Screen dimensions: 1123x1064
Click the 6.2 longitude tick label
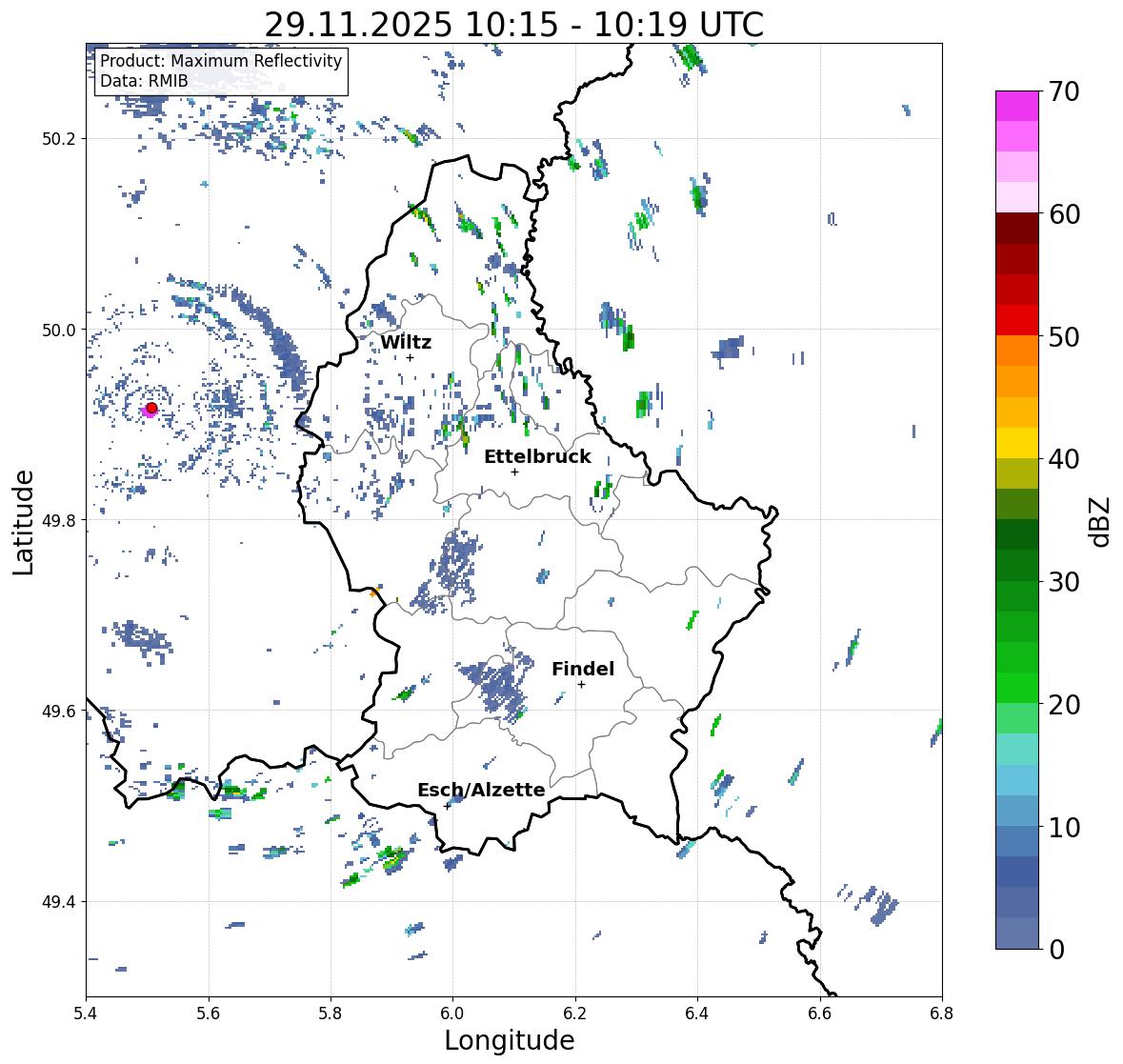575,1014
